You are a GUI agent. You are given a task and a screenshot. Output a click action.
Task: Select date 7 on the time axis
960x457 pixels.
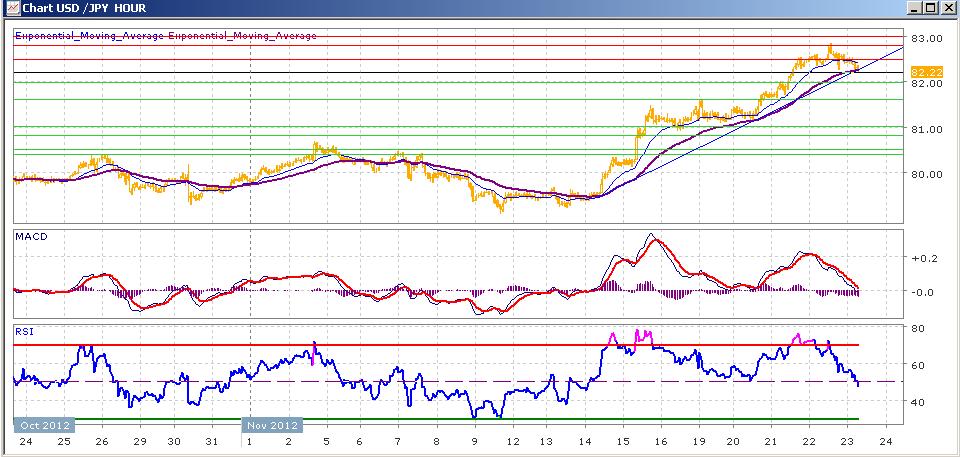397,441
